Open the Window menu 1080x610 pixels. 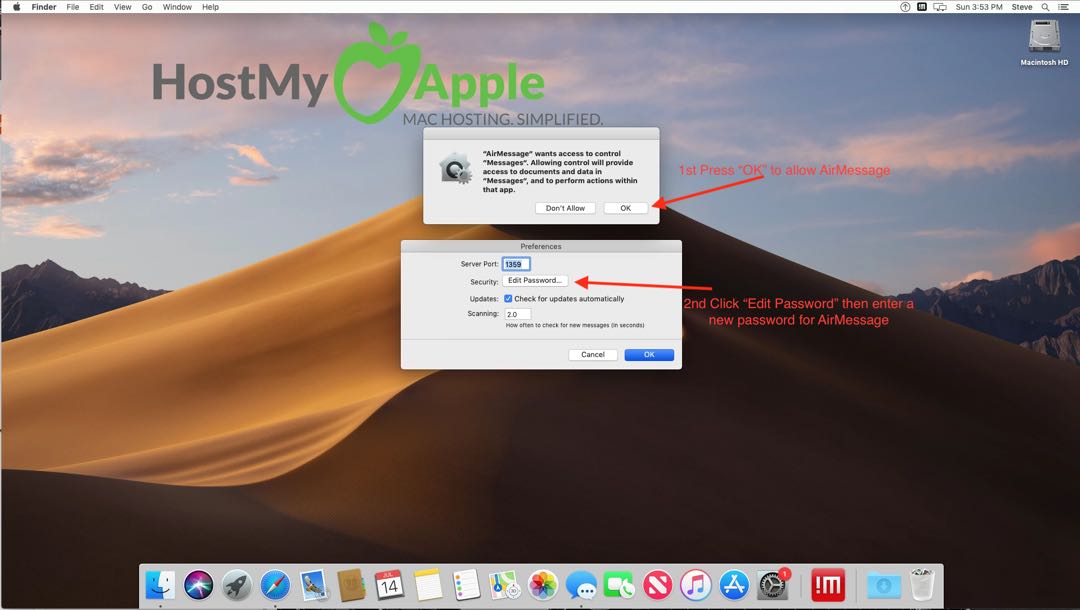(x=177, y=7)
